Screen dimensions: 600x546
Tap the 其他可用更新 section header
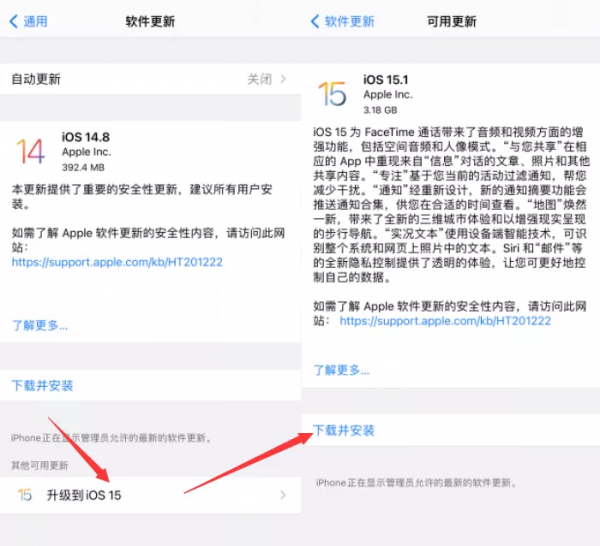pyautogui.click(x=39, y=465)
